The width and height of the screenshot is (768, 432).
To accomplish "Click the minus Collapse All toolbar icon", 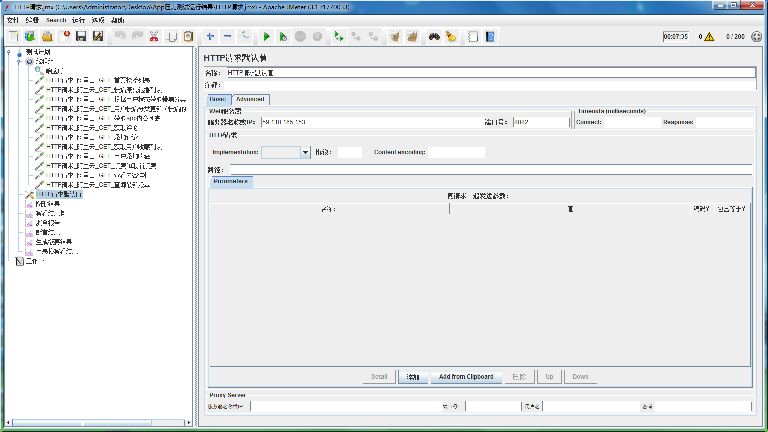I will tap(228, 37).
